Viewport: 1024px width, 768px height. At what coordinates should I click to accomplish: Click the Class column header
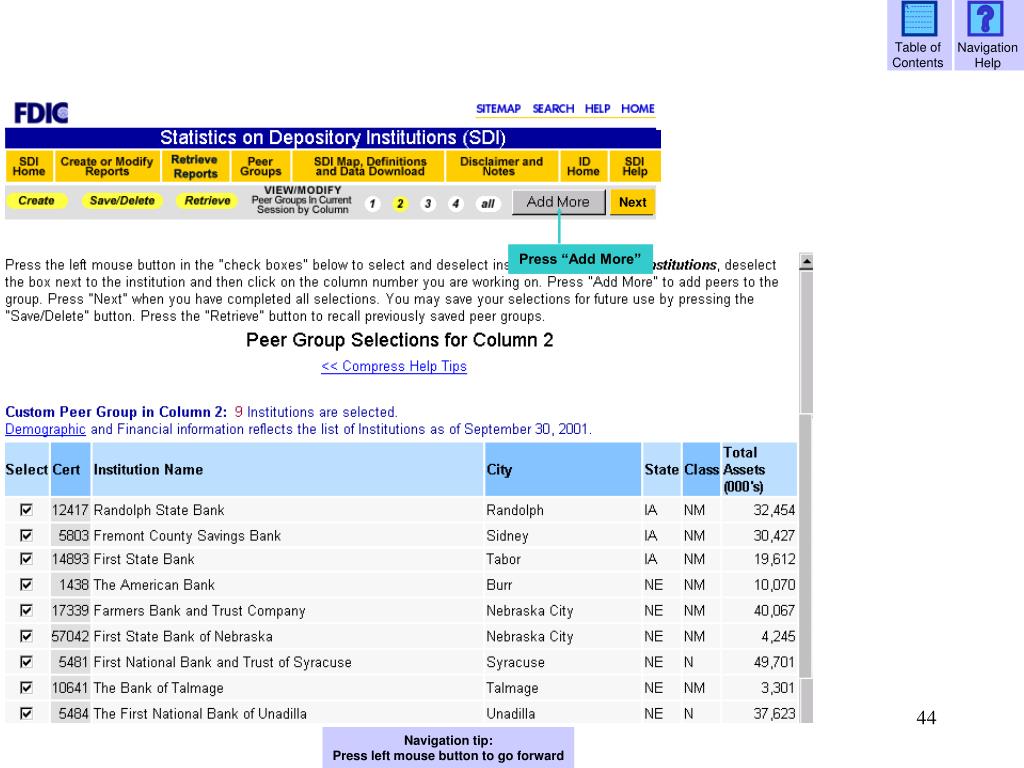pyautogui.click(x=701, y=470)
